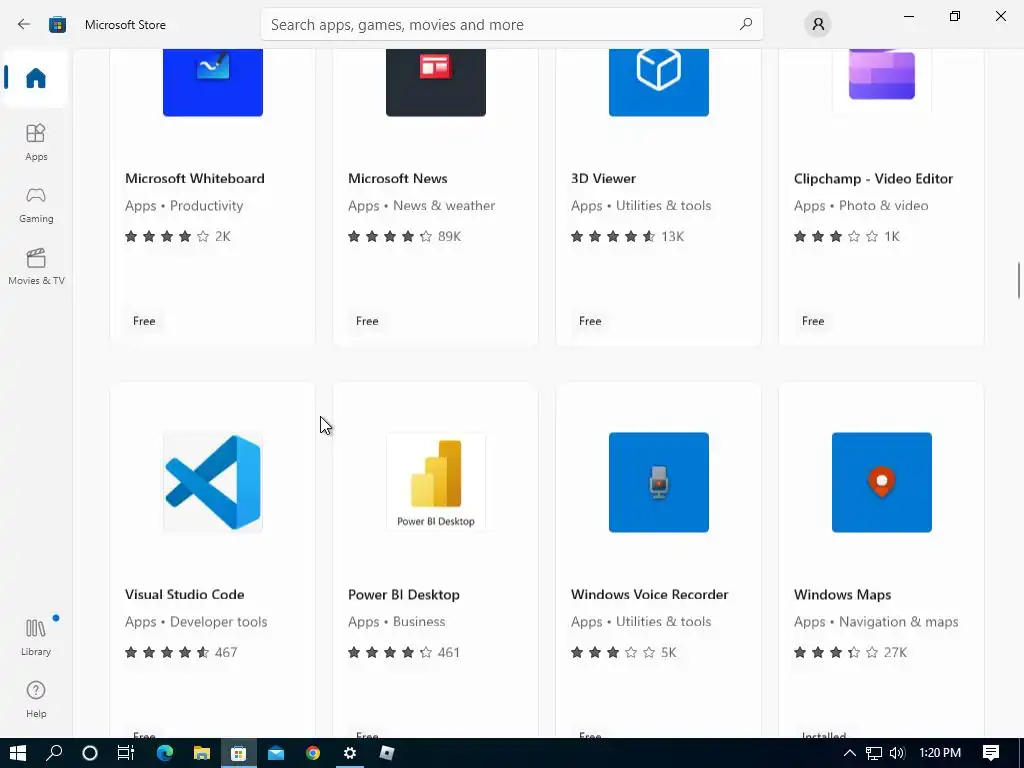Click the 13K rating on 3D Viewer
Image resolution: width=1024 pixels, height=768 pixels.
coord(672,236)
